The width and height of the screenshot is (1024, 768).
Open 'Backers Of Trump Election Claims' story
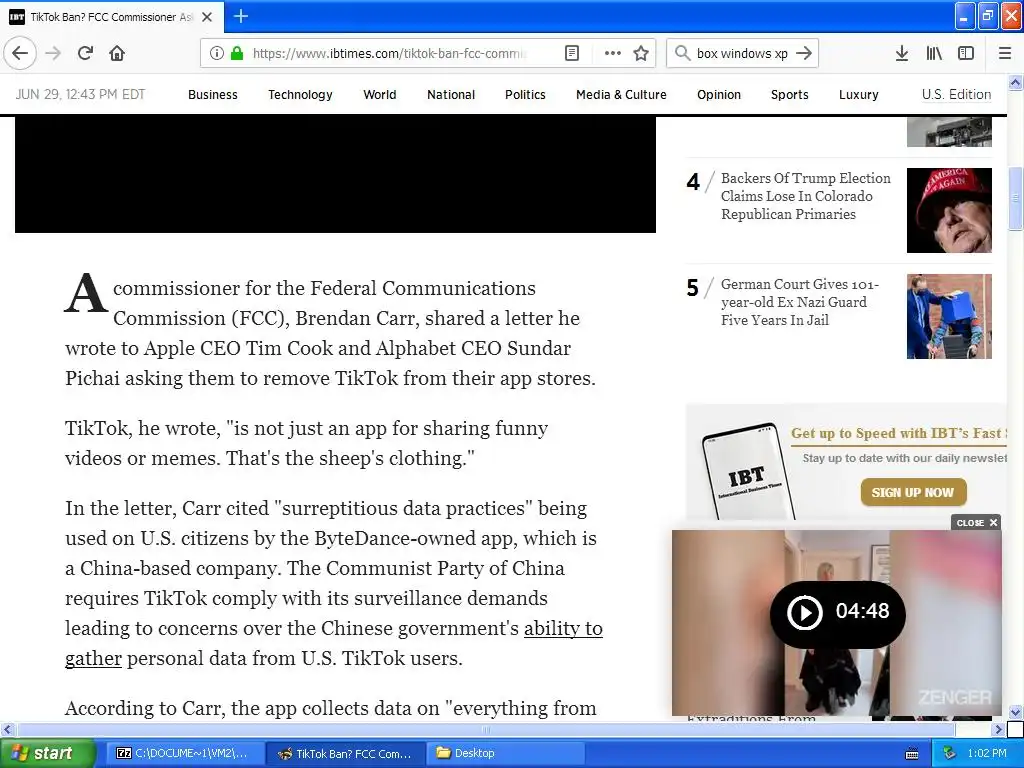[805, 196]
